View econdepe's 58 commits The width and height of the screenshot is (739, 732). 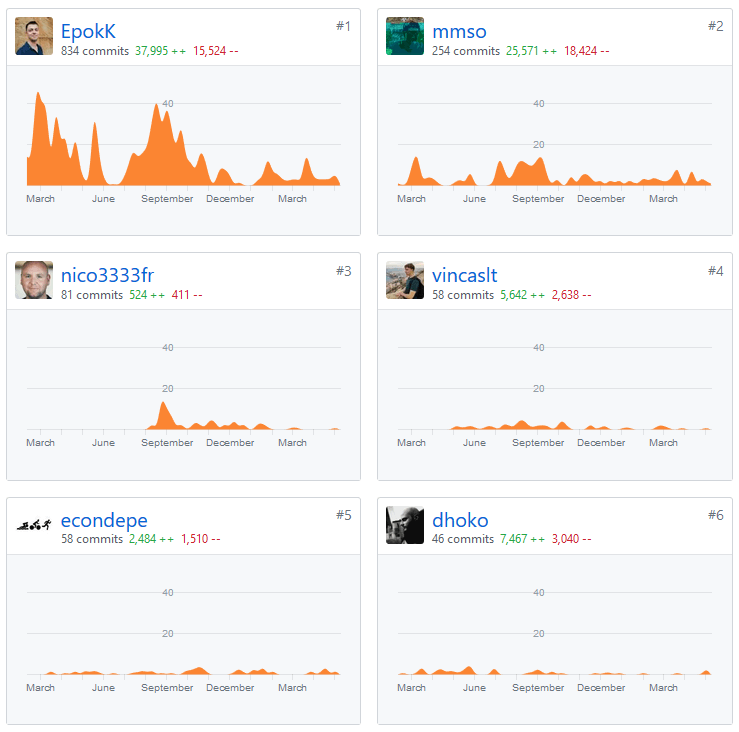[x=92, y=539]
